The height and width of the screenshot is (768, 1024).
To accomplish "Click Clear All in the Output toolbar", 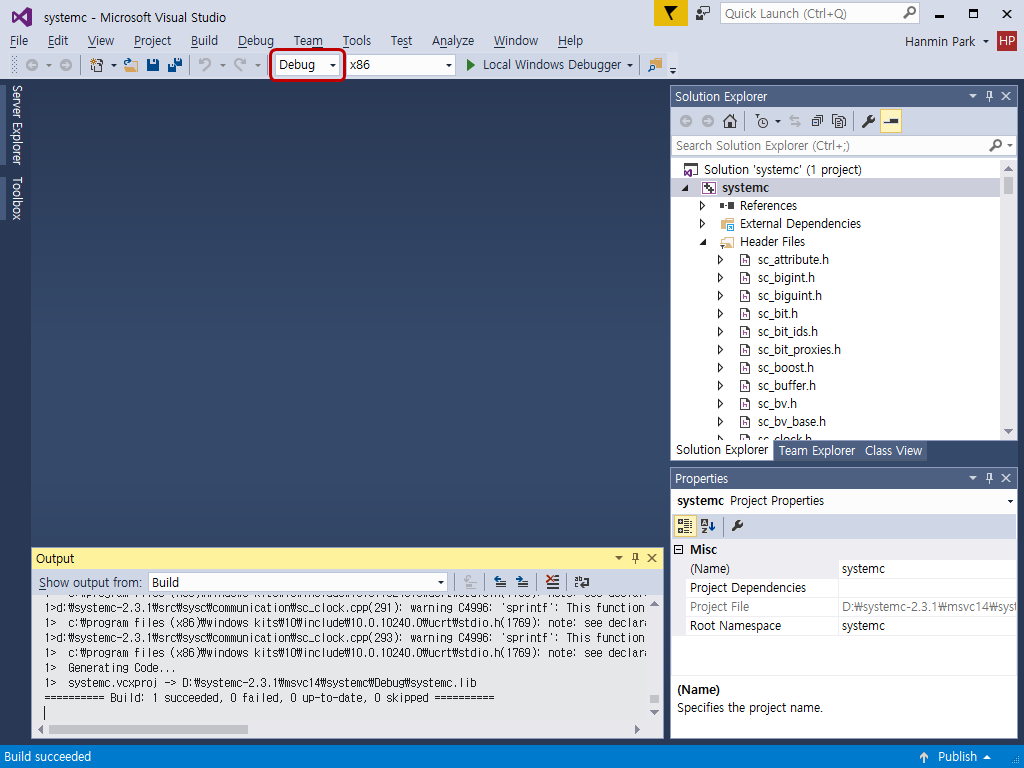I will (552, 582).
